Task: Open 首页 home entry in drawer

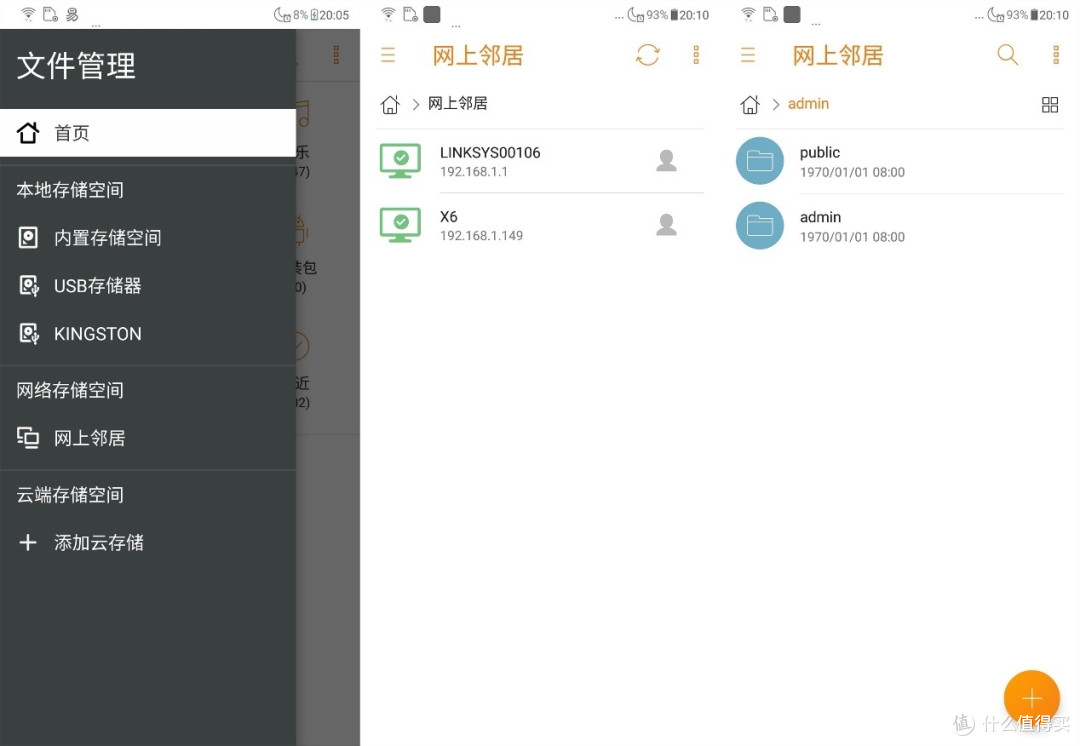Action: (148, 133)
